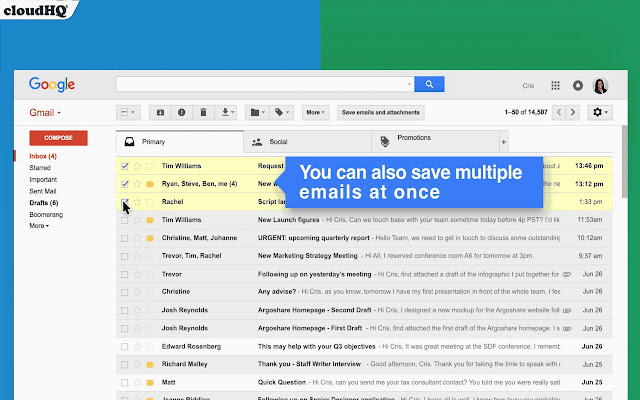Screen dimensions: 640x400
Task: Click the COMPOSE button
Action: 58,138
